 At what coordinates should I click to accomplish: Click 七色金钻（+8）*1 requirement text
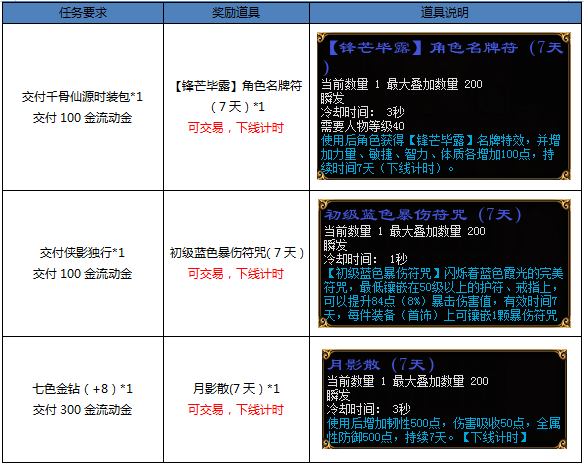pos(82,389)
